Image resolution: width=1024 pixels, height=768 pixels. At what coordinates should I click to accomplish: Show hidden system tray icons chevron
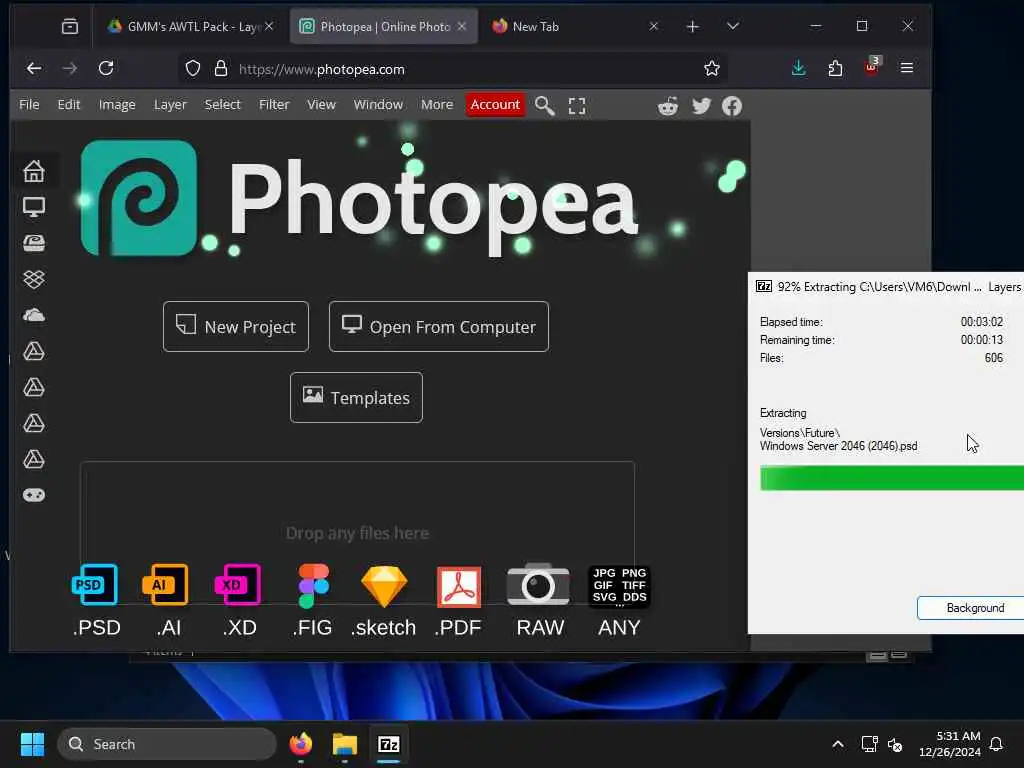pos(838,744)
